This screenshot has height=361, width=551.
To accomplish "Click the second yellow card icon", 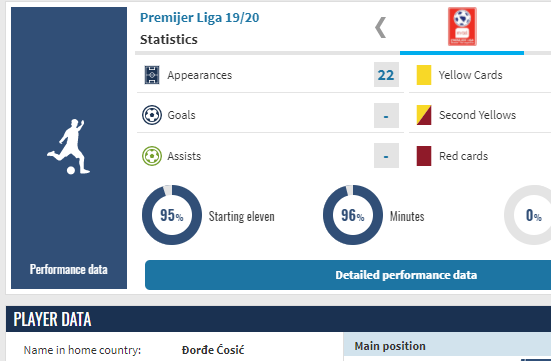I will click(x=424, y=115).
